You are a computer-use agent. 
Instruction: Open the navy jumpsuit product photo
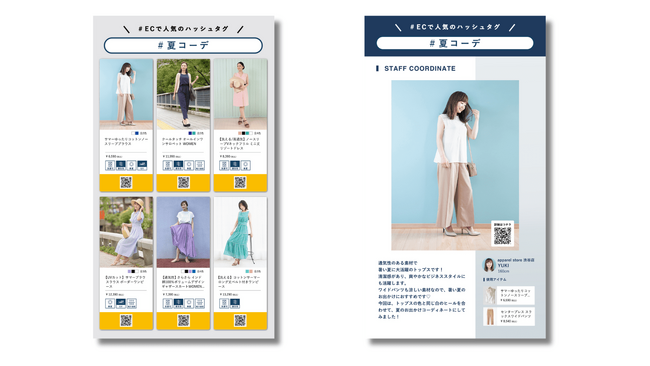click(x=183, y=94)
